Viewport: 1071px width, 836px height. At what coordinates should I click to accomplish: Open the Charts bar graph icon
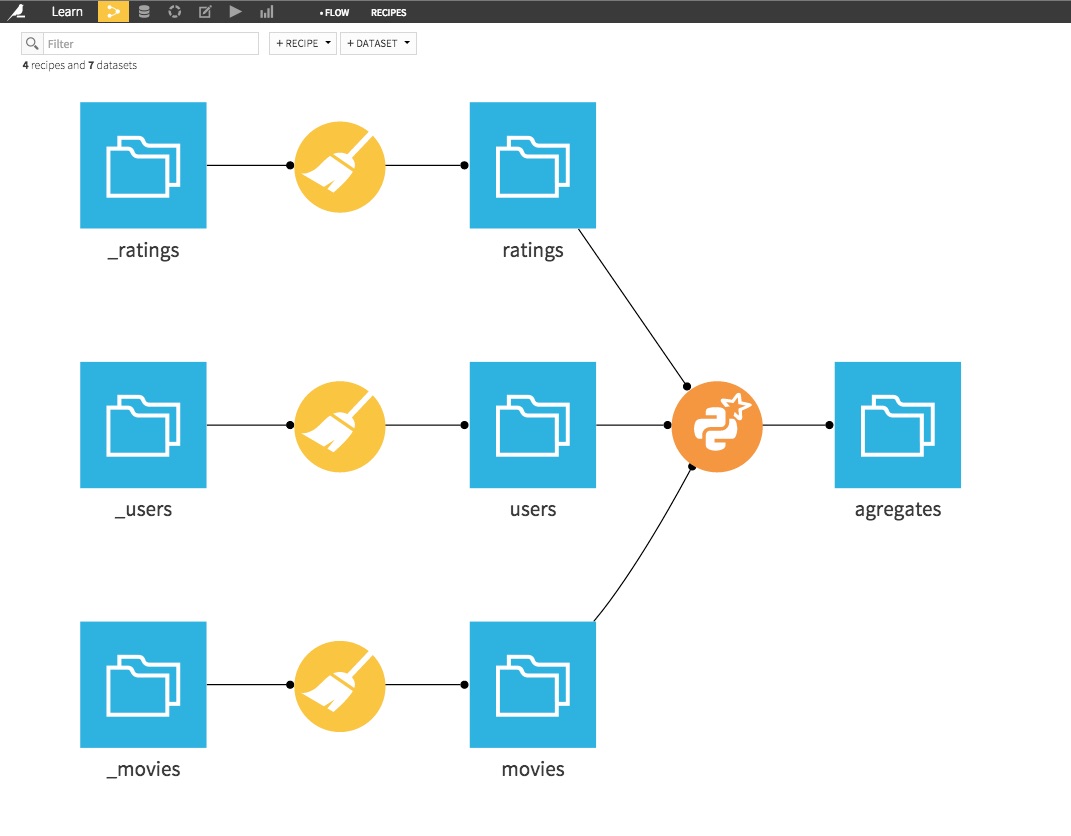[266, 12]
